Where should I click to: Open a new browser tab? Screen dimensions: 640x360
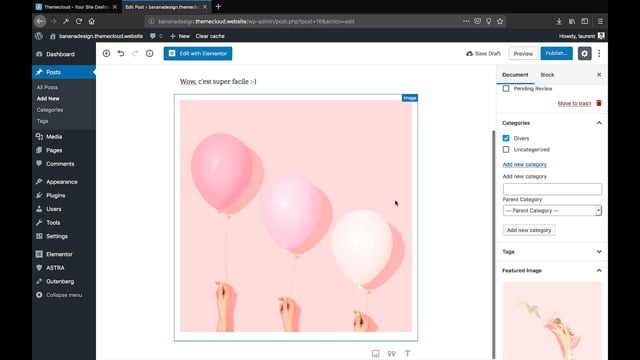pyautogui.click(x=218, y=7)
